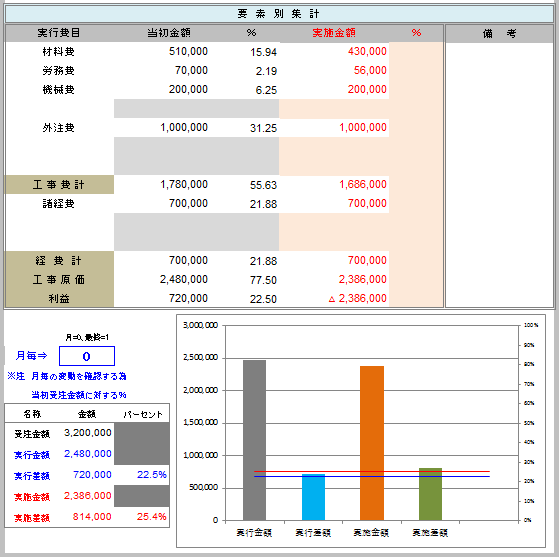Click the 3,200,000 受注金額 value
559x557 pixels.
point(88,433)
